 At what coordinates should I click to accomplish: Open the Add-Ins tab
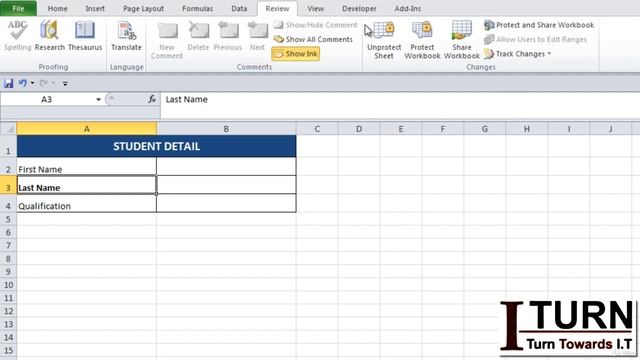point(407,8)
